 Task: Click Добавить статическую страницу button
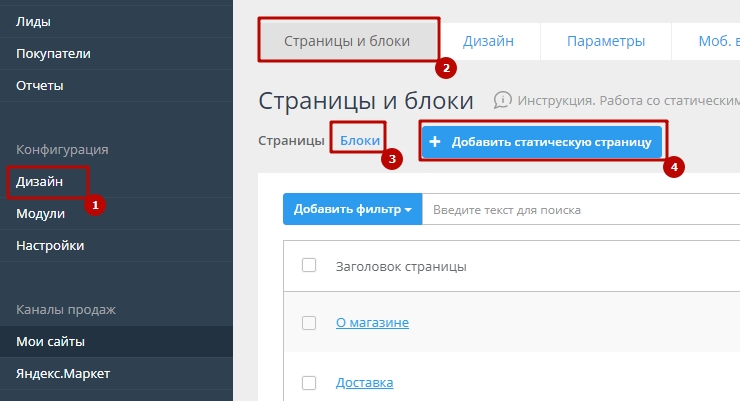tap(541, 142)
